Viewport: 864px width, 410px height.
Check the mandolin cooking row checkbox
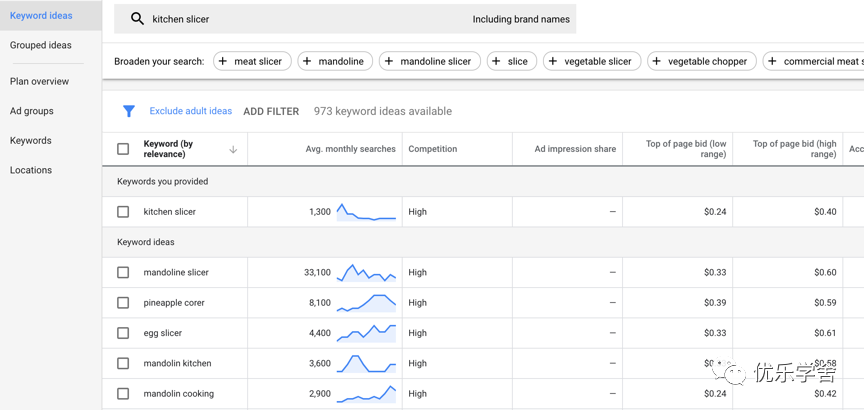point(123,393)
